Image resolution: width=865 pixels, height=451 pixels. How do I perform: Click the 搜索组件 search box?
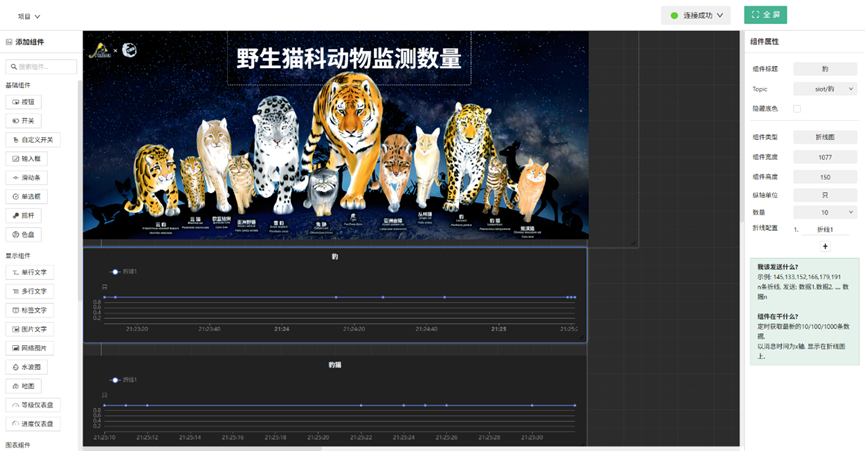point(42,67)
